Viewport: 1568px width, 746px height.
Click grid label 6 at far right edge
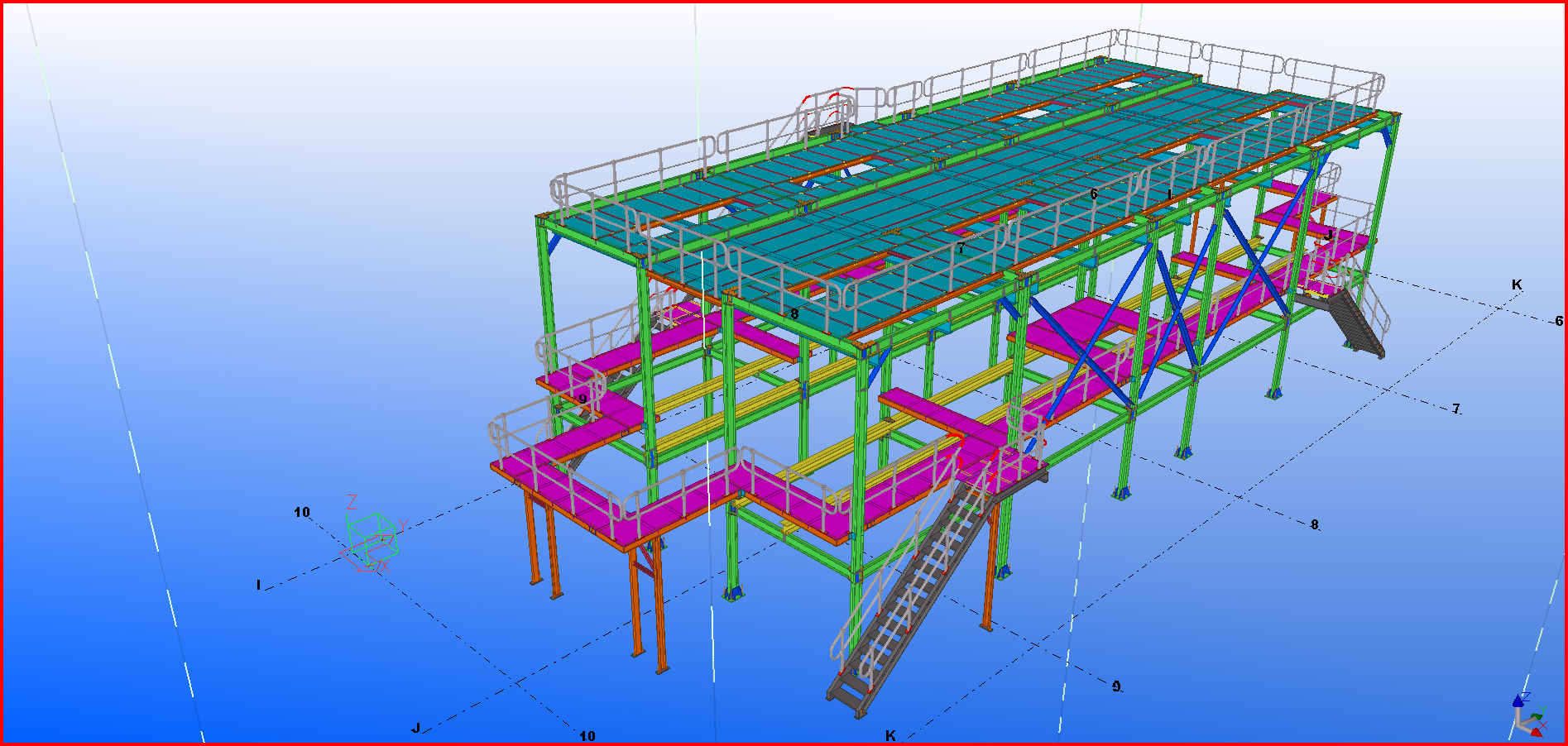coord(1559,321)
